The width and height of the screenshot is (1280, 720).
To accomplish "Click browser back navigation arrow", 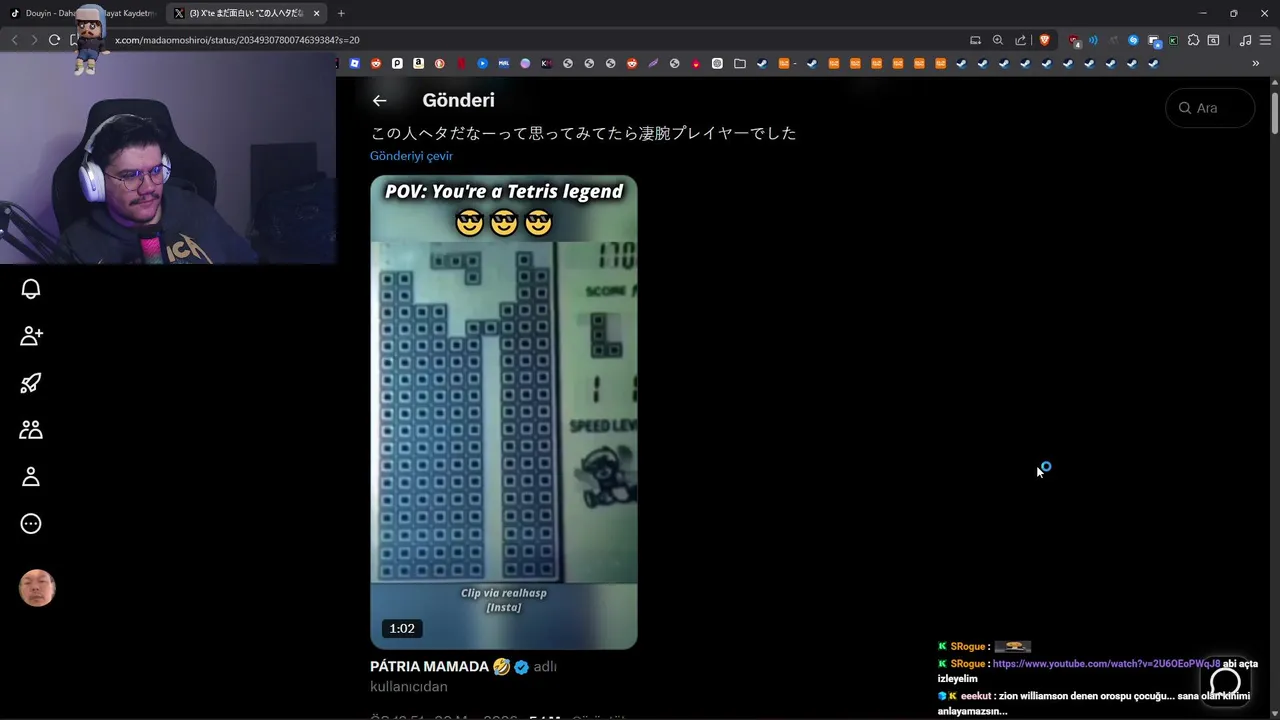I will click(14, 40).
